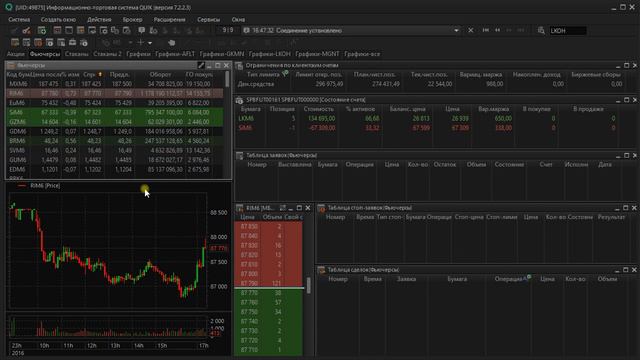Switch to the Акции tab
Viewport: 640px width, 360px height.
tap(16, 54)
